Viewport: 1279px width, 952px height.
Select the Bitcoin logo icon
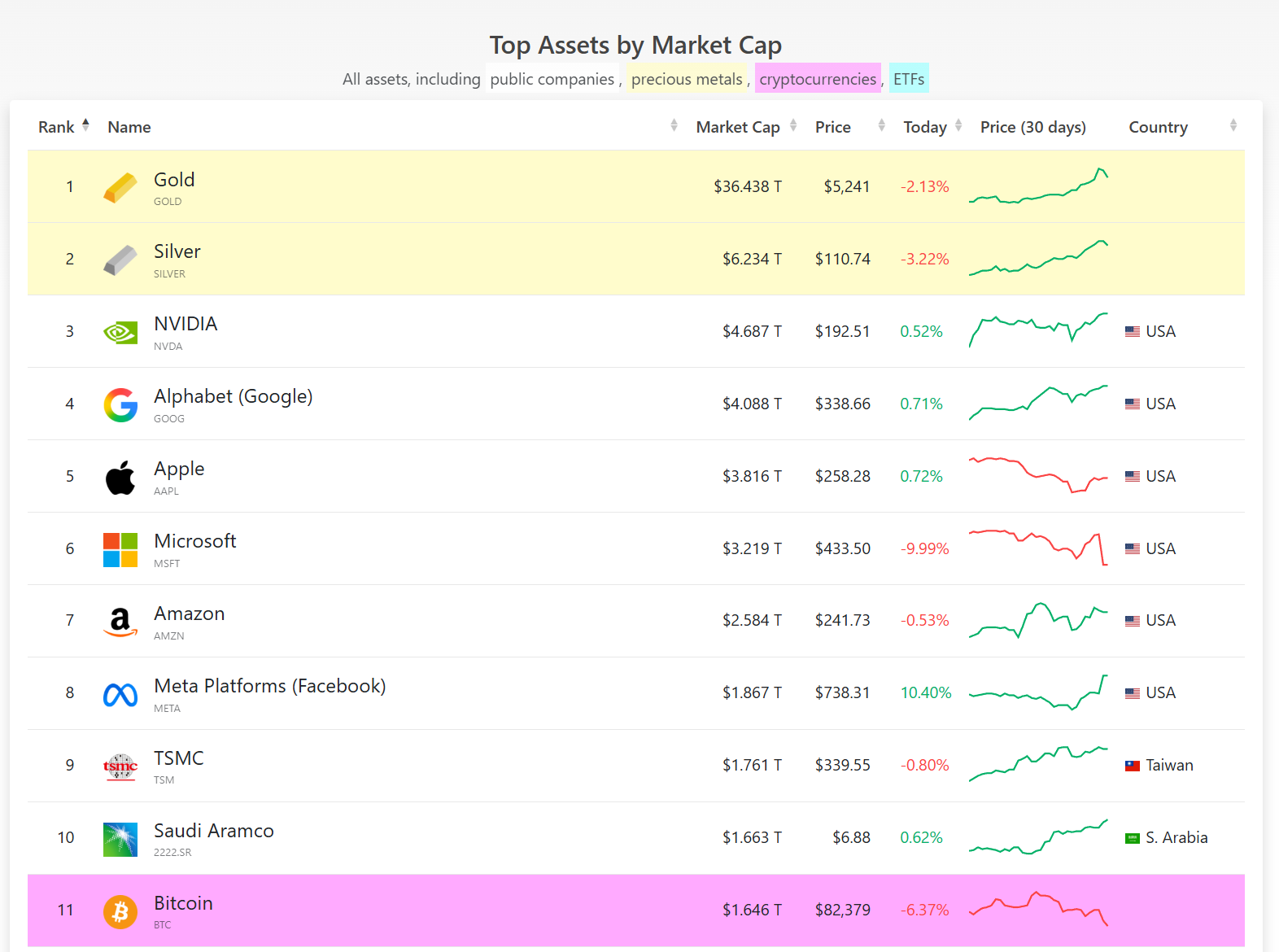[120, 911]
